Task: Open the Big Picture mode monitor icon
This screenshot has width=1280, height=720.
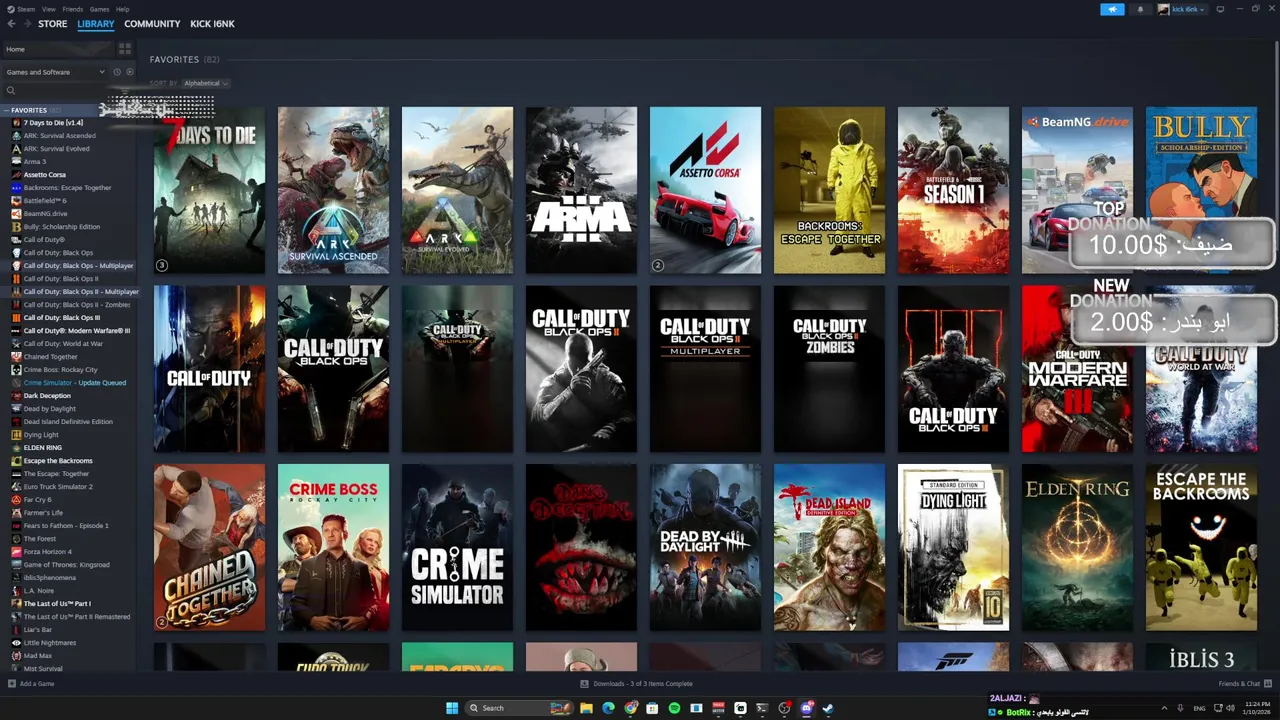Action: [1218, 9]
